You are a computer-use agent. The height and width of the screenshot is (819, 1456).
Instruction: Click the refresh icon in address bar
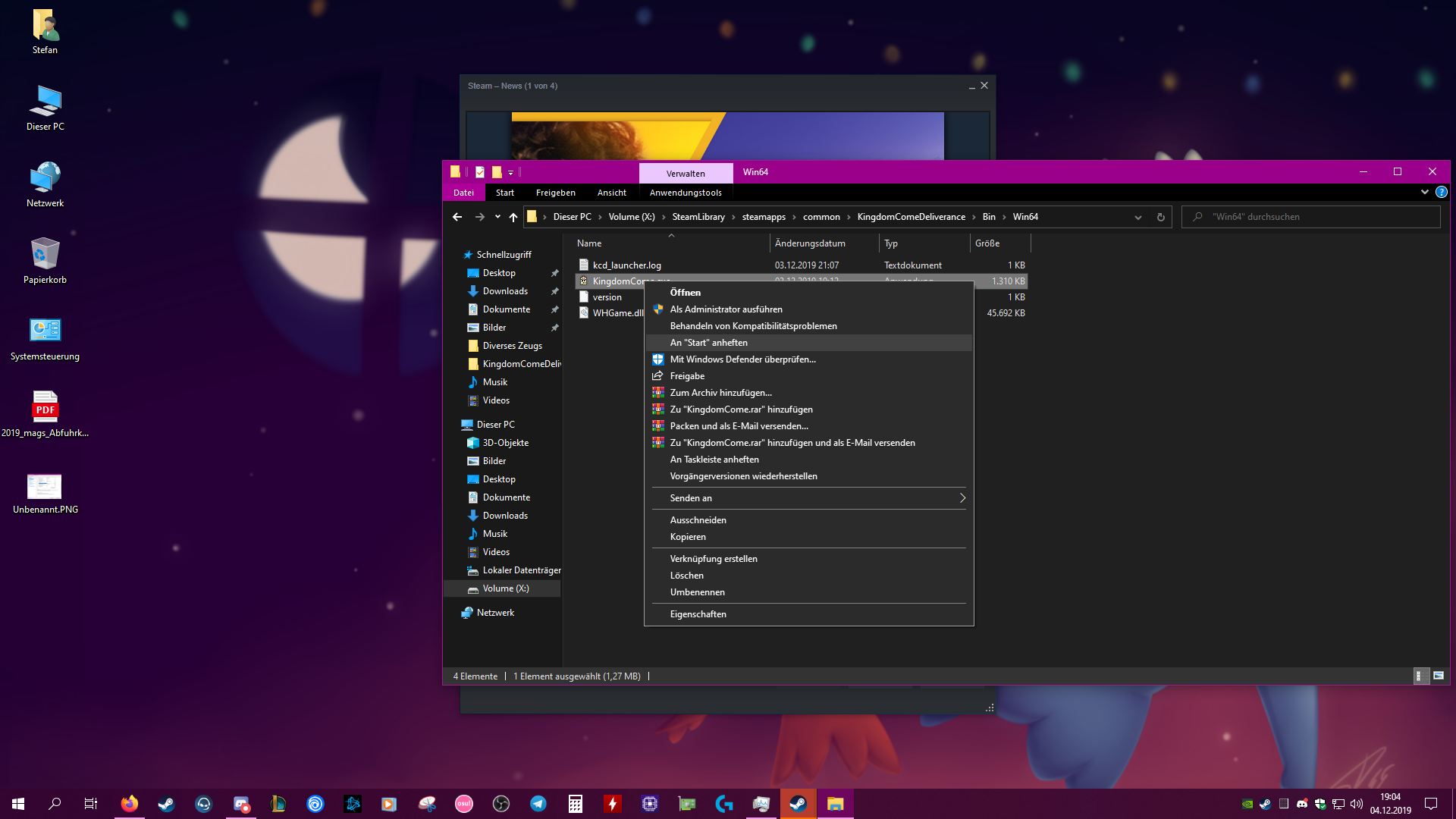(1160, 218)
